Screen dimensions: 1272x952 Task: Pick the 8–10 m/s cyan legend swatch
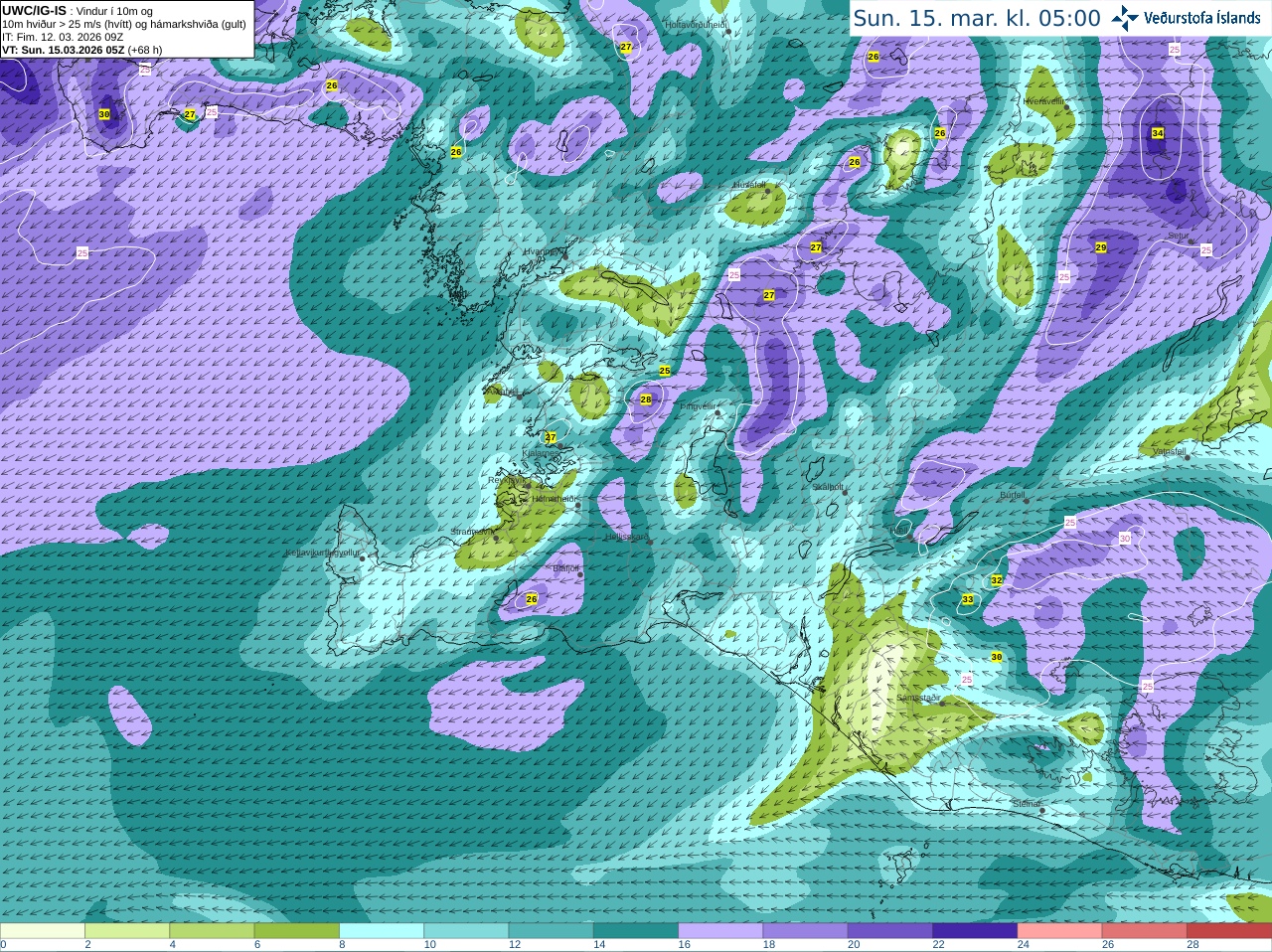(x=382, y=931)
